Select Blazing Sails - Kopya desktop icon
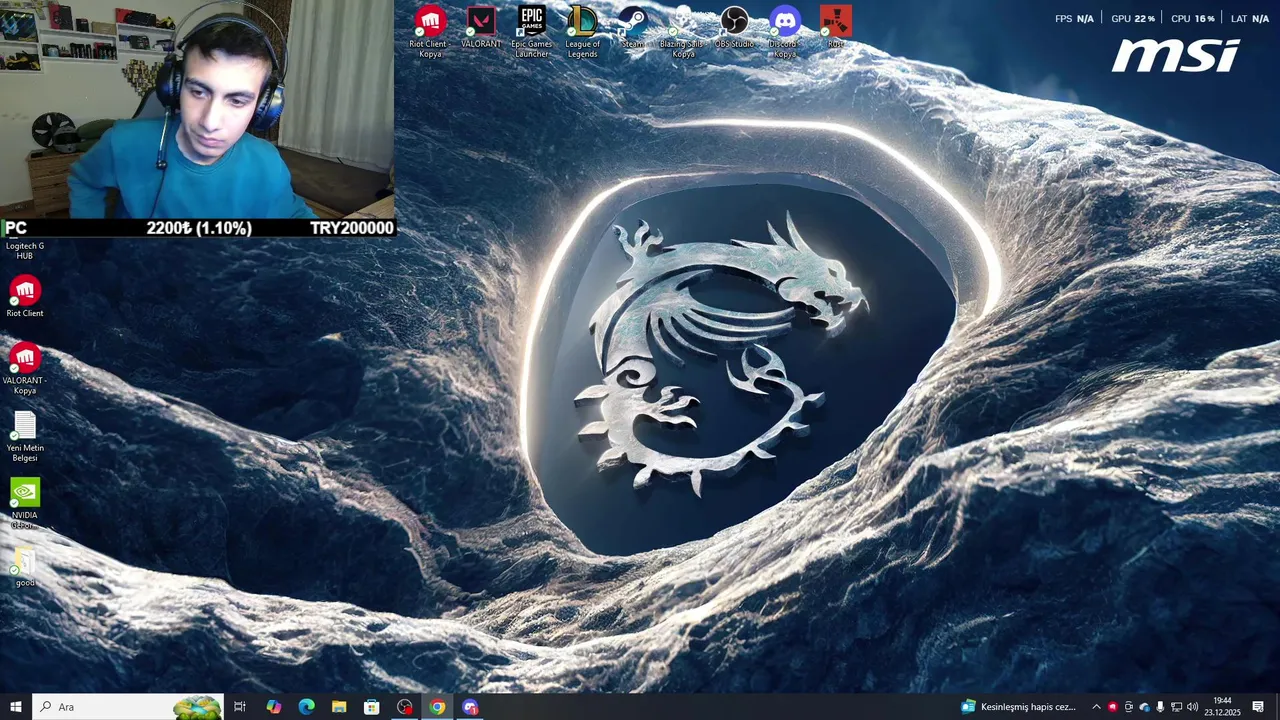This screenshot has height=720, width=1280. pos(683,32)
